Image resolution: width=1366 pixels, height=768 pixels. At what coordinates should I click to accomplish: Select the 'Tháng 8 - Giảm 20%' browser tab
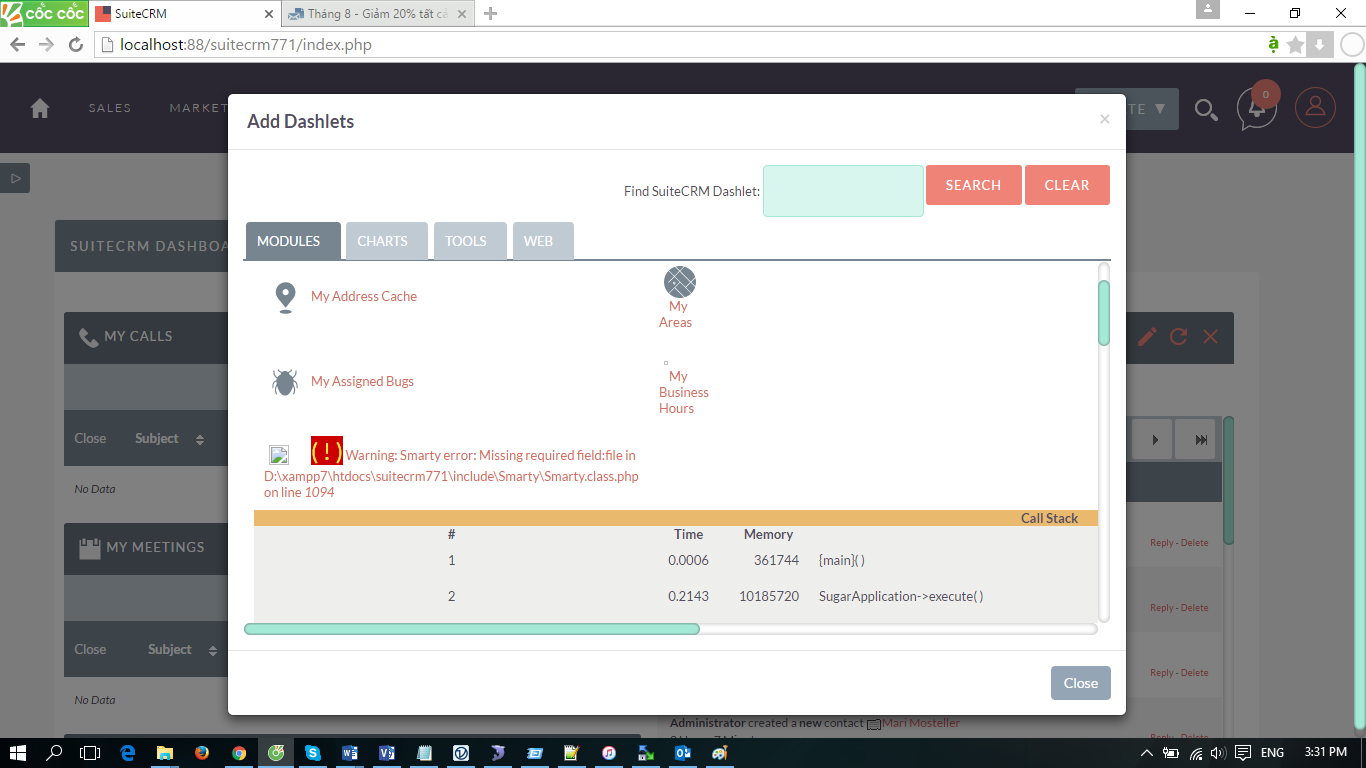pyautogui.click(x=375, y=14)
